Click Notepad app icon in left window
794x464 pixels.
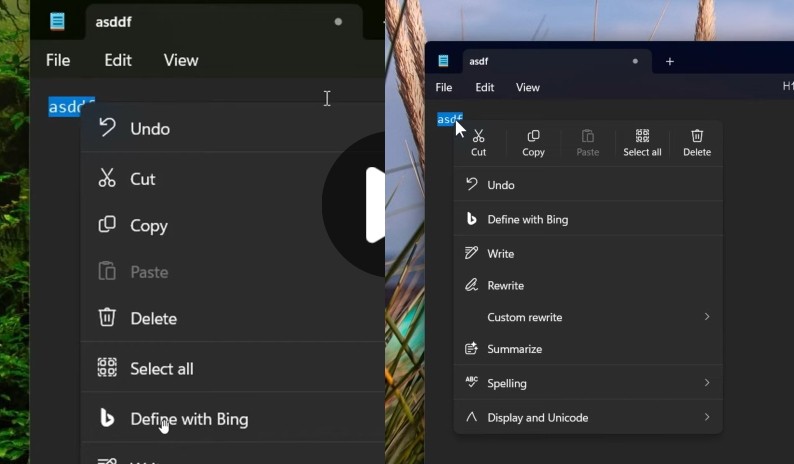(57, 21)
